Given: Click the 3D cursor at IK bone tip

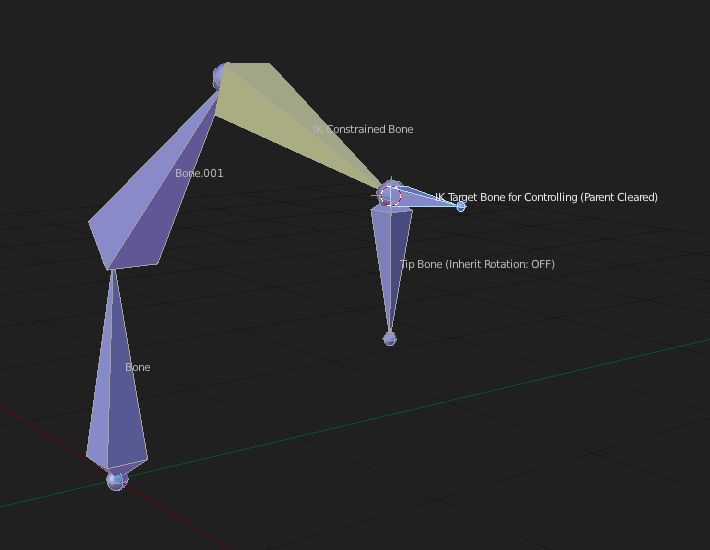Looking at the screenshot, I should 390,196.
